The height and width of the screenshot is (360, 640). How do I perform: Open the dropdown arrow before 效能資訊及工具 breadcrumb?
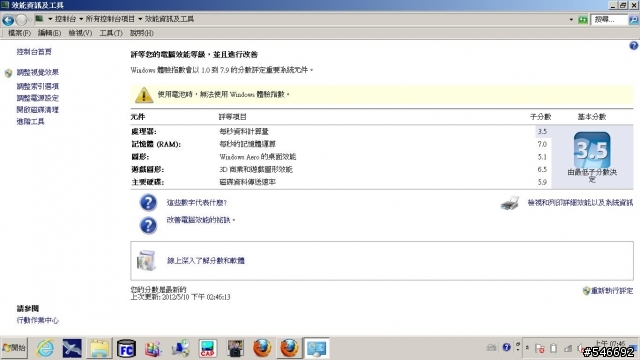[x=140, y=19]
